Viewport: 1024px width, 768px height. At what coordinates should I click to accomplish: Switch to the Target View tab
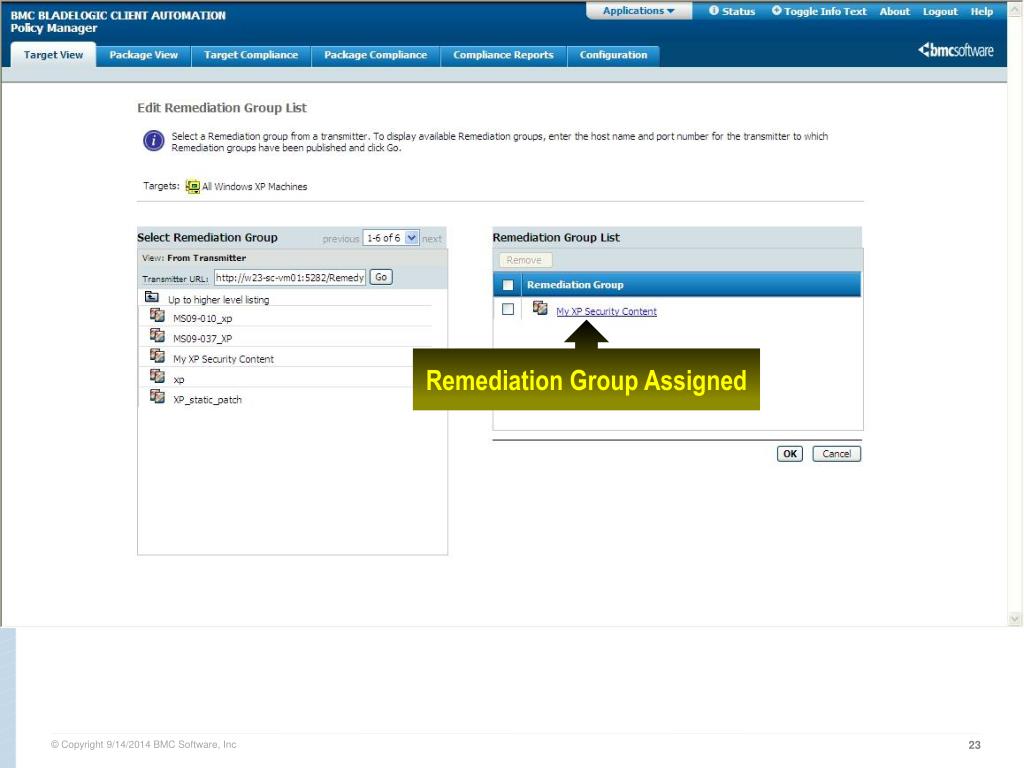click(x=54, y=55)
